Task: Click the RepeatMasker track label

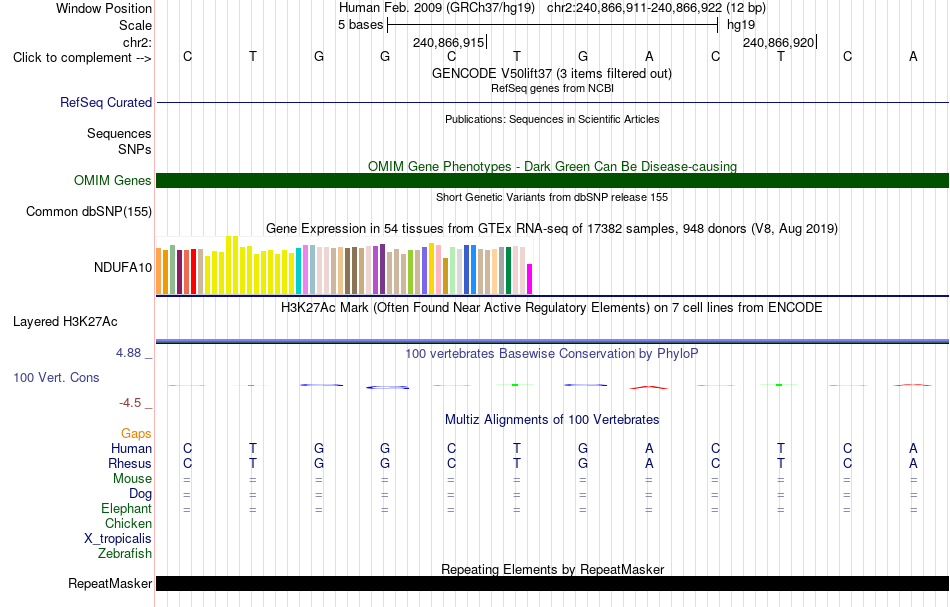Action: (x=110, y=583)
